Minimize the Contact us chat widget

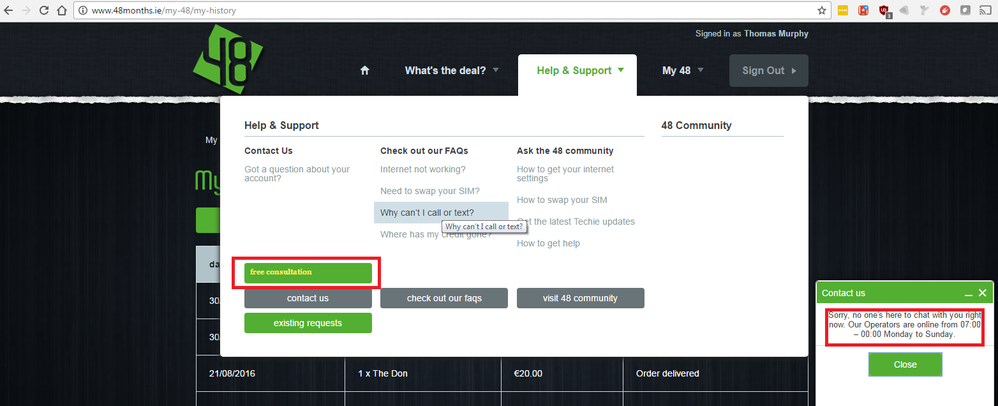pyautogui.click(x=967, y=293)
